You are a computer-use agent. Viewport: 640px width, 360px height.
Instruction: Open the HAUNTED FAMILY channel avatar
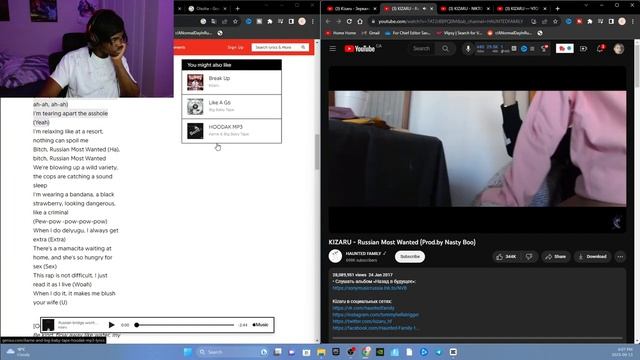[336, 256]
